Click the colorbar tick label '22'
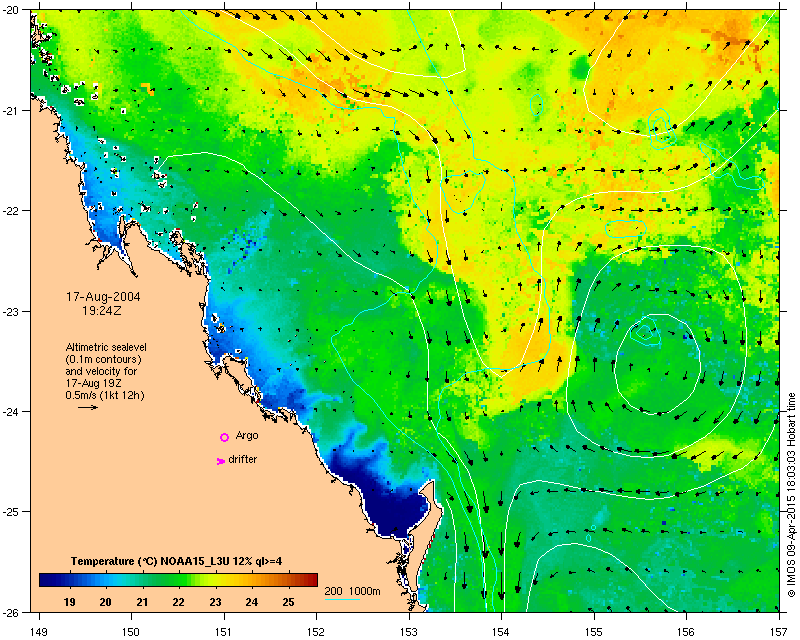800x640 pixels. tap(179, 602)
